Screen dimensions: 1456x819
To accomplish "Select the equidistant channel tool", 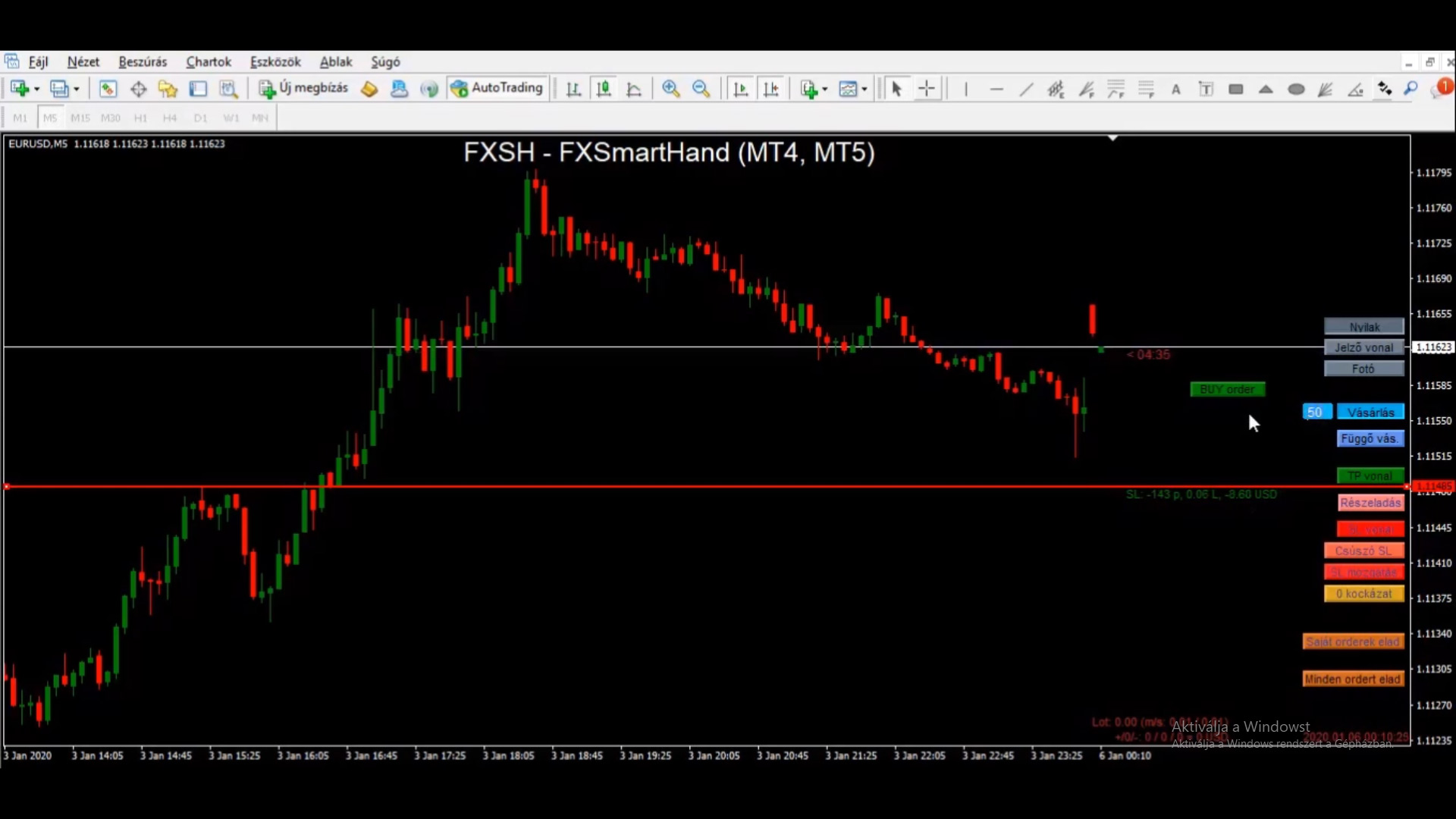I will pyautogui.click(x=1056, y=89).
